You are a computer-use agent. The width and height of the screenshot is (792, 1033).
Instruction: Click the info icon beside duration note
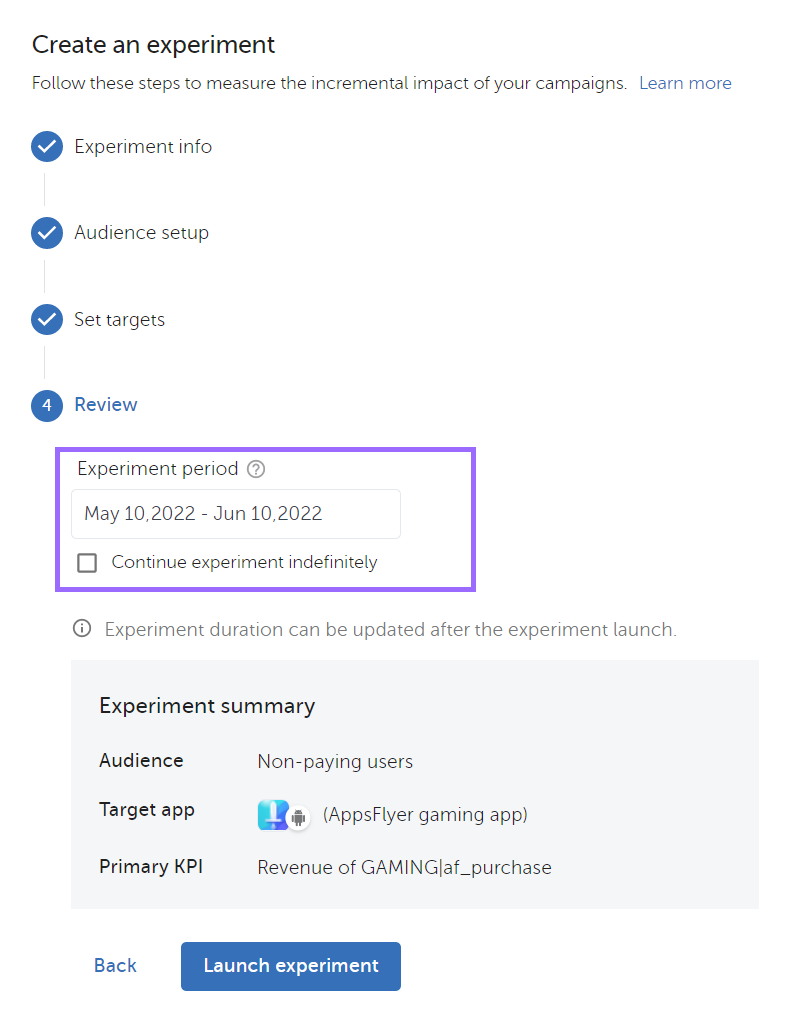click(82, 629)
